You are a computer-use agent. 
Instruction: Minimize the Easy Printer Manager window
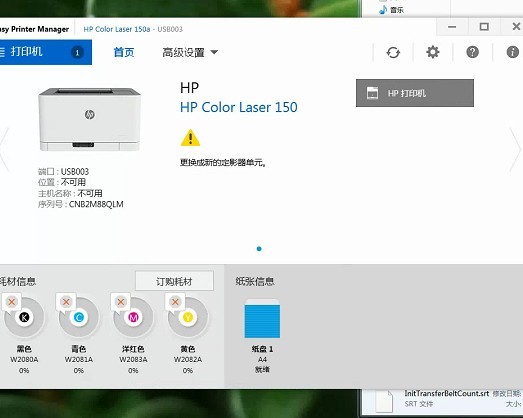tap(452, 27)
